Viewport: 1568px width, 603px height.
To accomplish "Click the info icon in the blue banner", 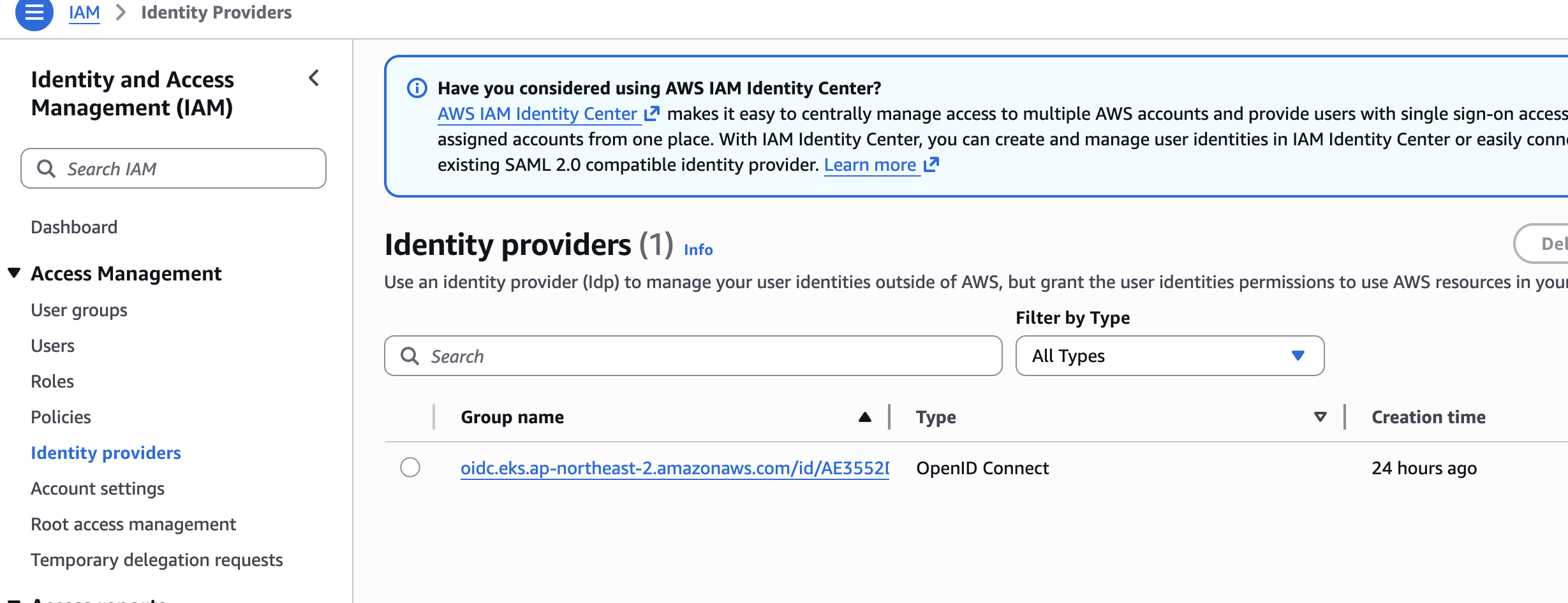I will [417, 88].
